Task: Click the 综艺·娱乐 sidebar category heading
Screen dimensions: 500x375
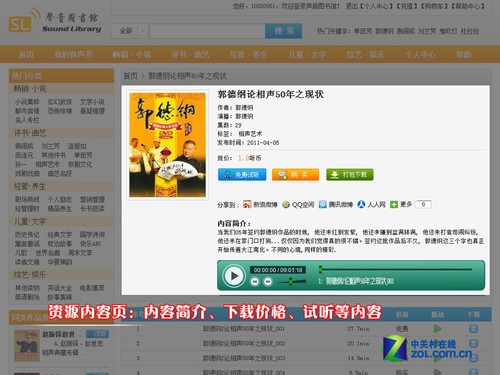Action: [30, 275]
